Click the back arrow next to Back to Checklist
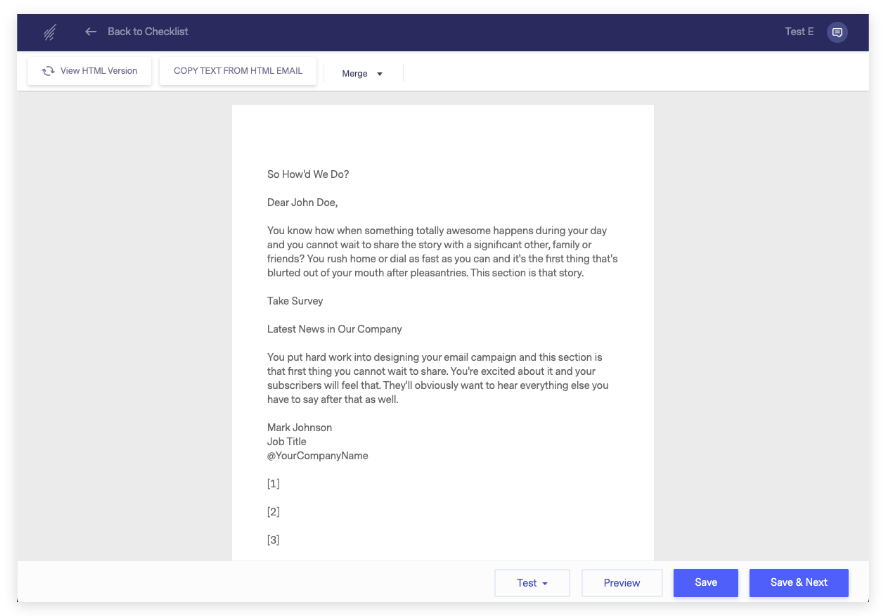886x616 pixels. click(x=90, y=31)
